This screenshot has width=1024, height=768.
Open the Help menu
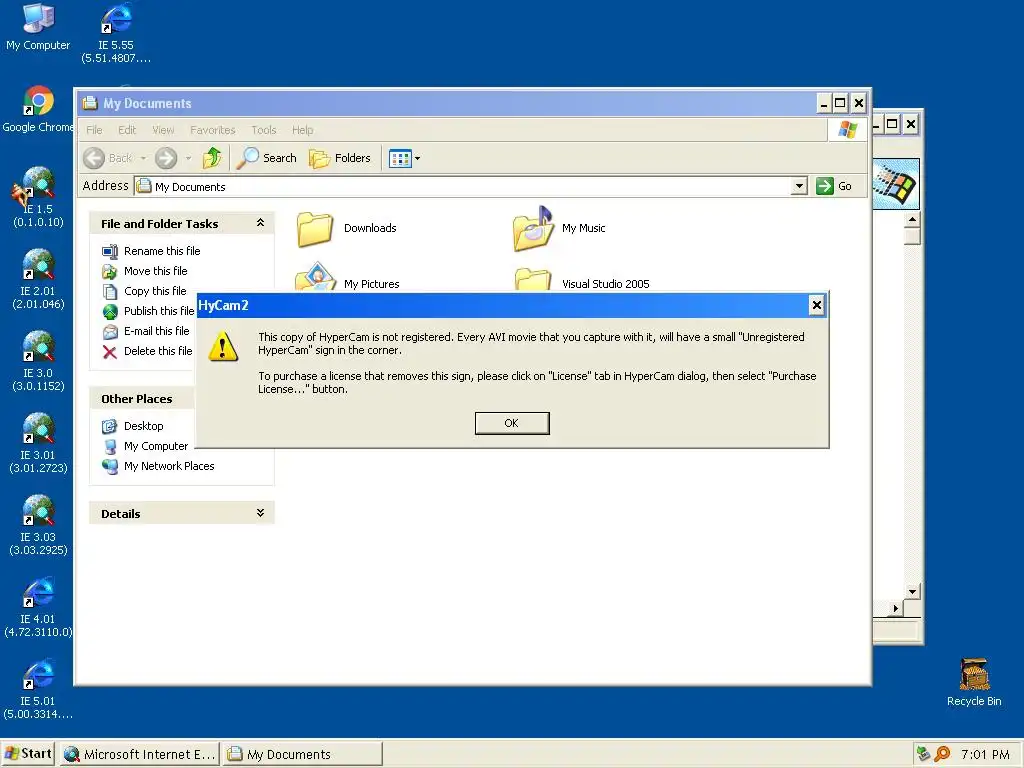[302, 130]
